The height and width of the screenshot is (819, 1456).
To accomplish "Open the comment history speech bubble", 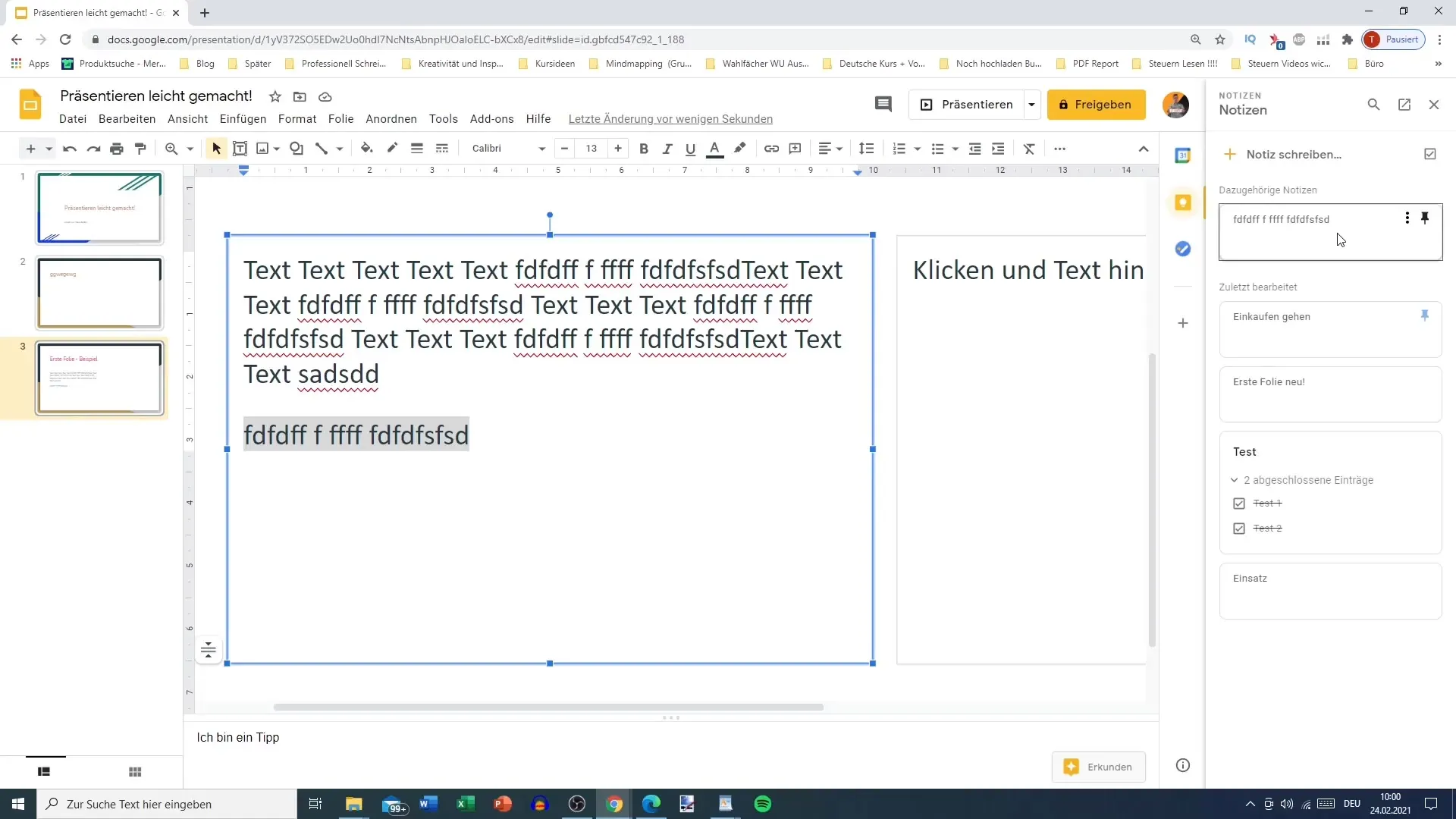I will 883,105.
